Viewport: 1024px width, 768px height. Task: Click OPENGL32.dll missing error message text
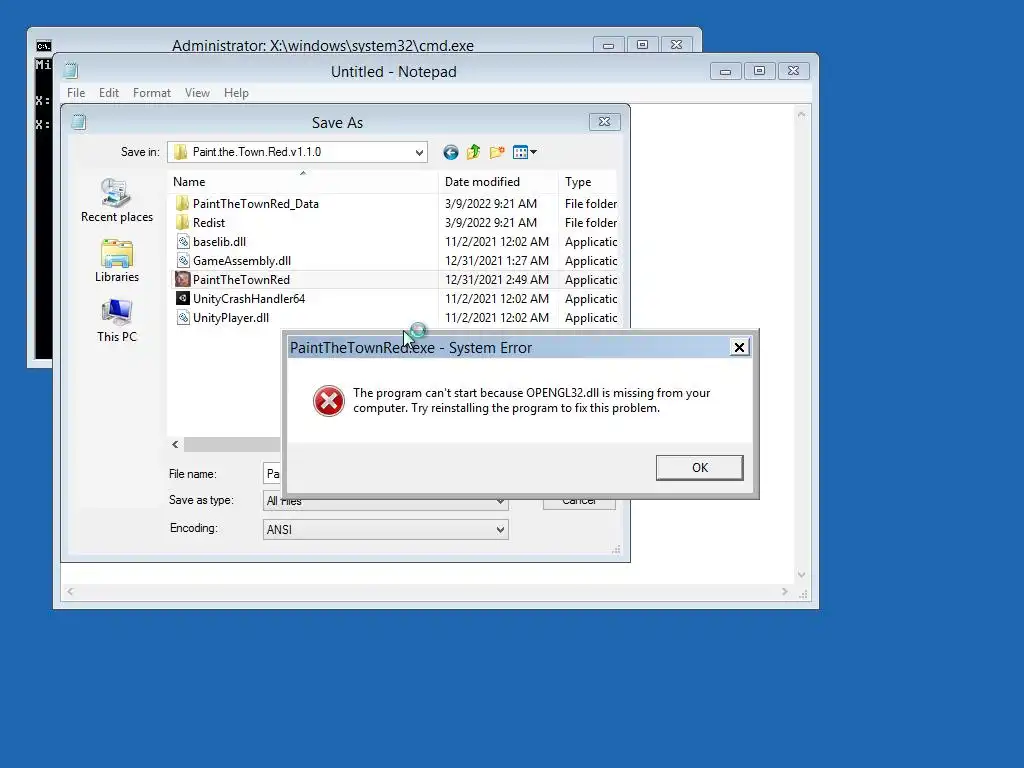pos(532,400)
